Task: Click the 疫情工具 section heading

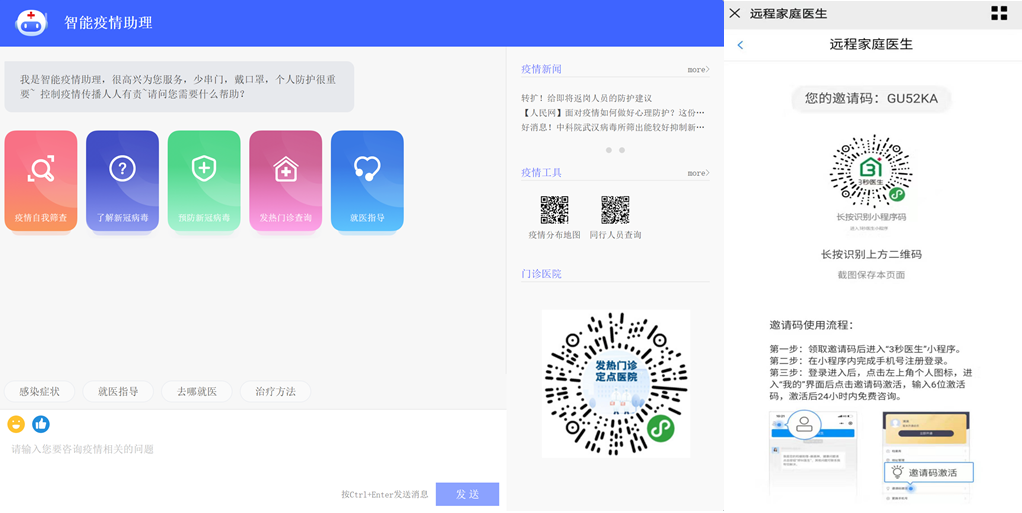Action: (x=541, y=173)
